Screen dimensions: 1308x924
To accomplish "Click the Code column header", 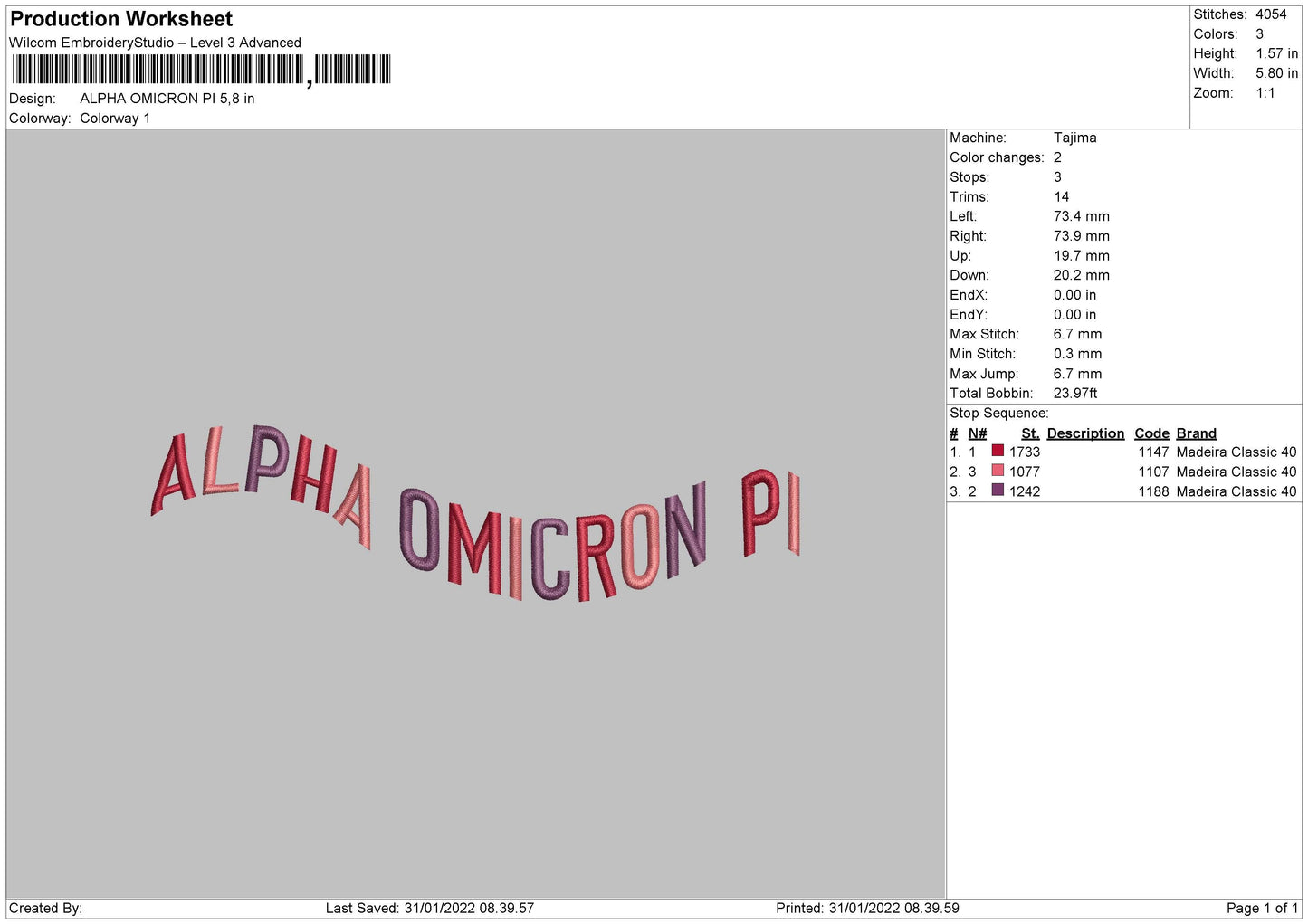I will pyautogui.click(x=1151, y=433).
